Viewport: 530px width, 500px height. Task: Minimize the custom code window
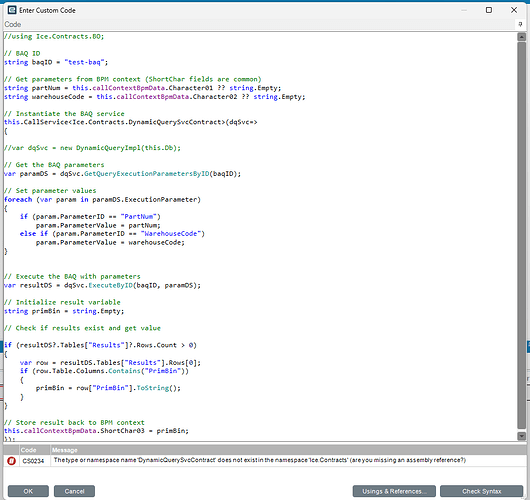pos(464,10)
